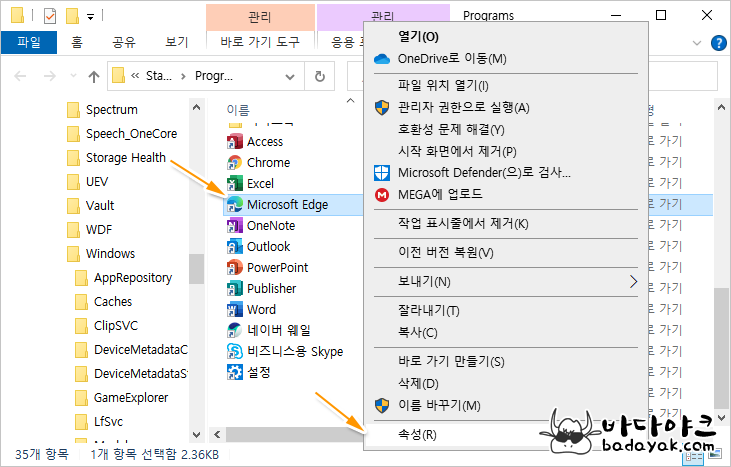Choose 이전 버전 복원(V)

pos(506,253)
